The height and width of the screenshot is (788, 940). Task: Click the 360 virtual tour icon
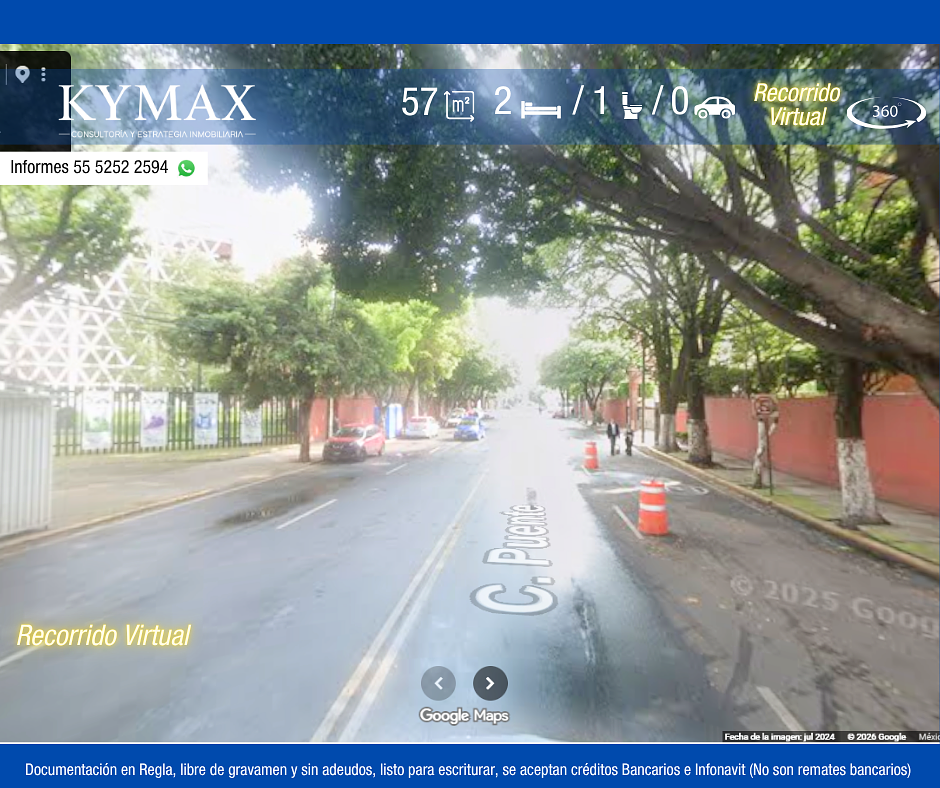point(886,112)
